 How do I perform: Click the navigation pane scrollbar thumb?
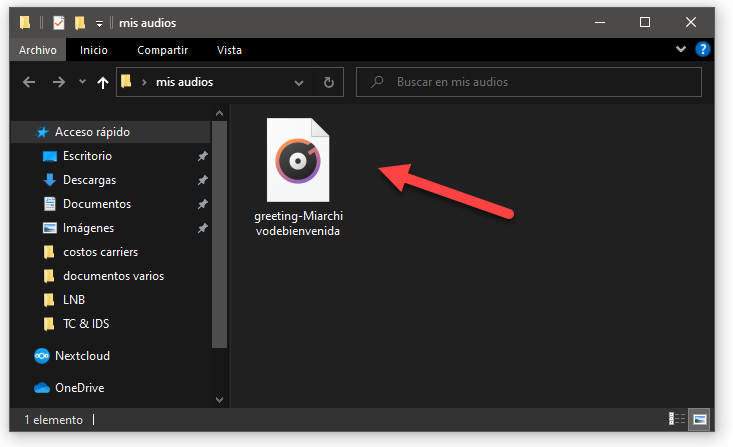pyautogui.click(x=220, y=234)
